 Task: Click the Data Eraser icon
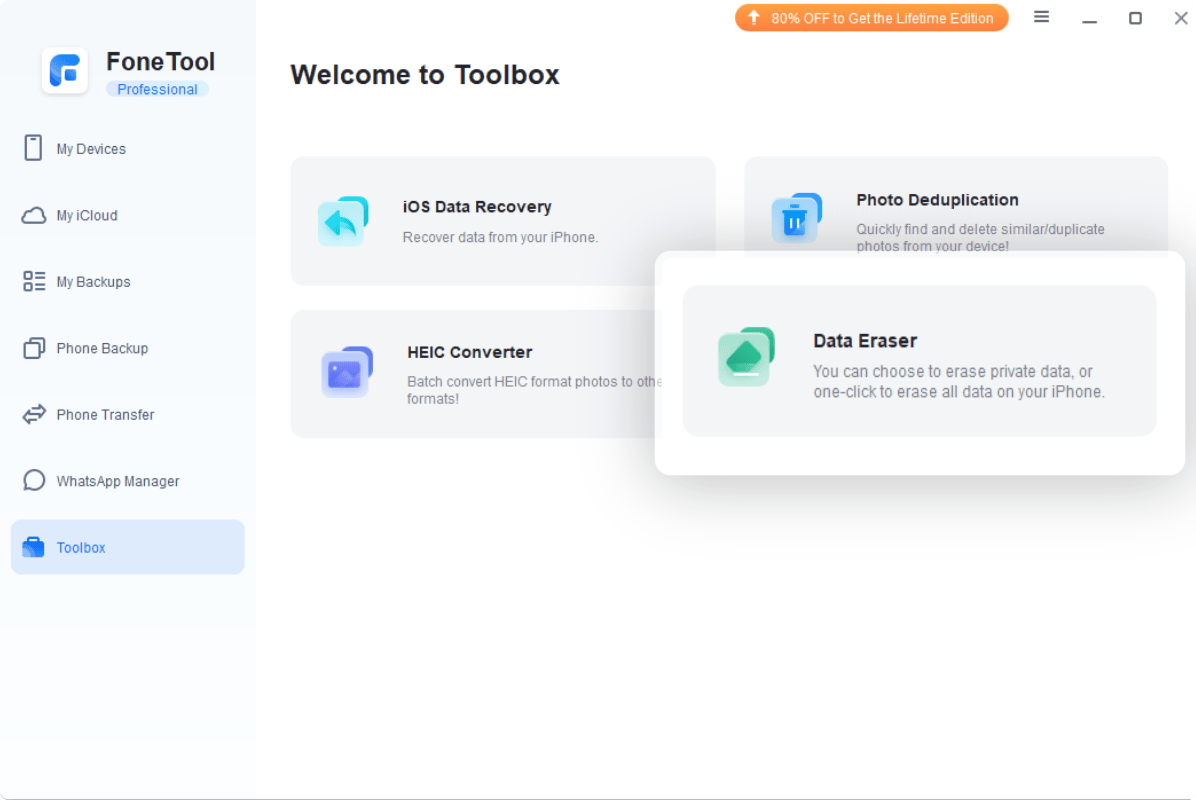(x=746, y=357)
